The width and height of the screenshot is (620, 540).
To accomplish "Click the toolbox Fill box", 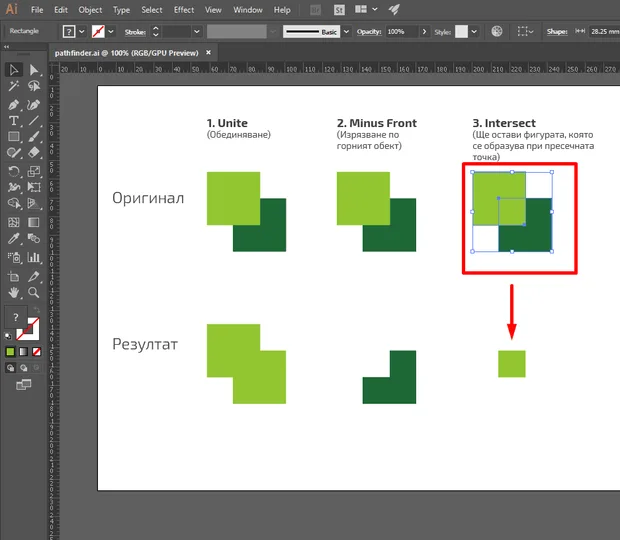I will 15,317.
